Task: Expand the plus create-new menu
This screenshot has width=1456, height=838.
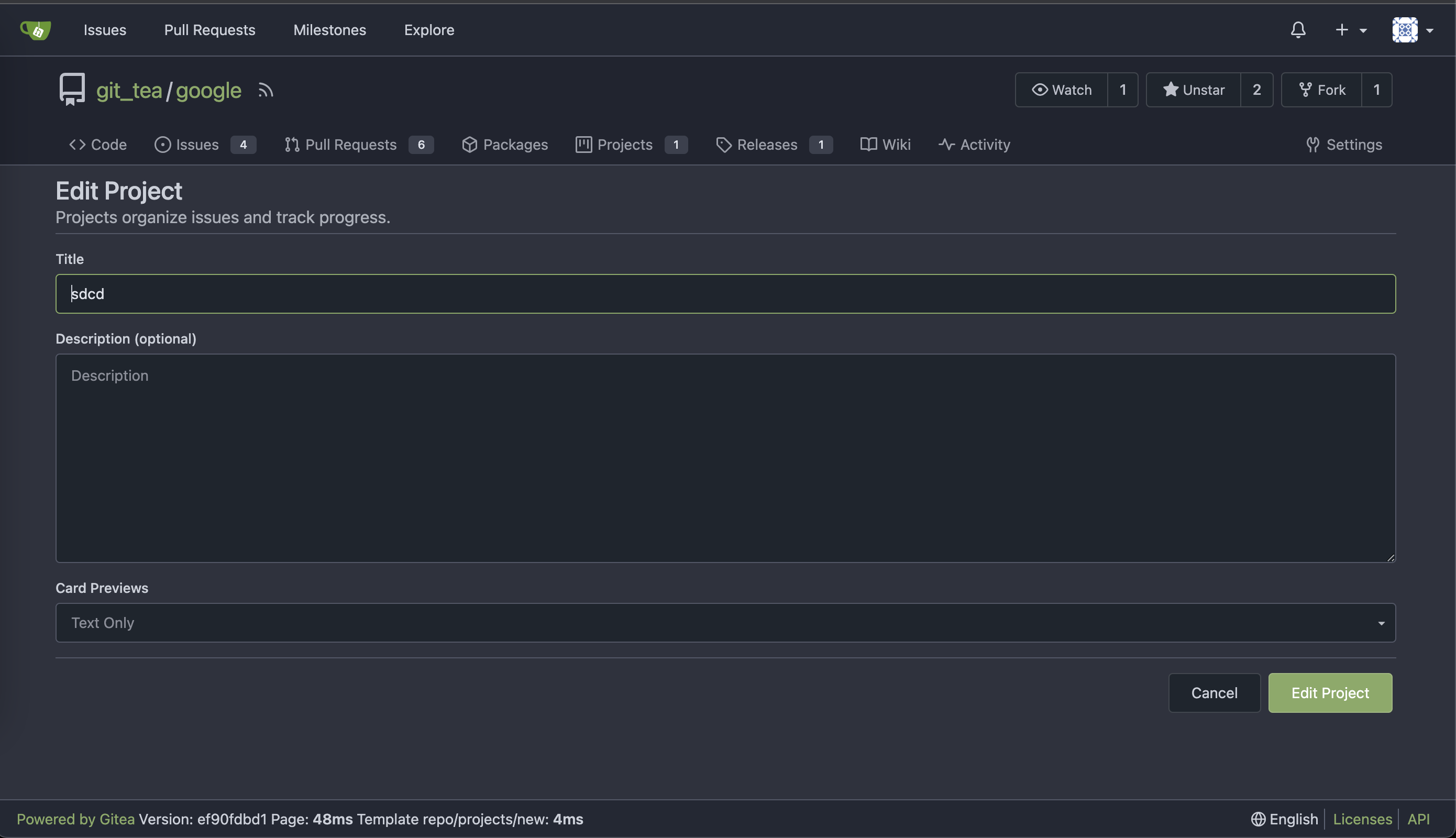Action: (1351, 30)
